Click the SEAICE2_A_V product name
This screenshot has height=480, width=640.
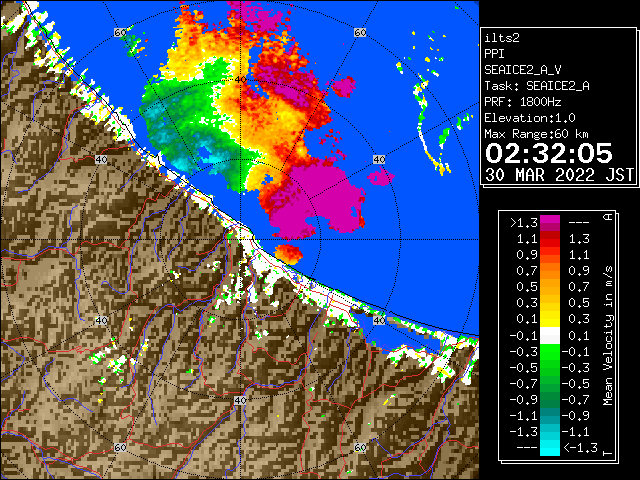point(522,70)
